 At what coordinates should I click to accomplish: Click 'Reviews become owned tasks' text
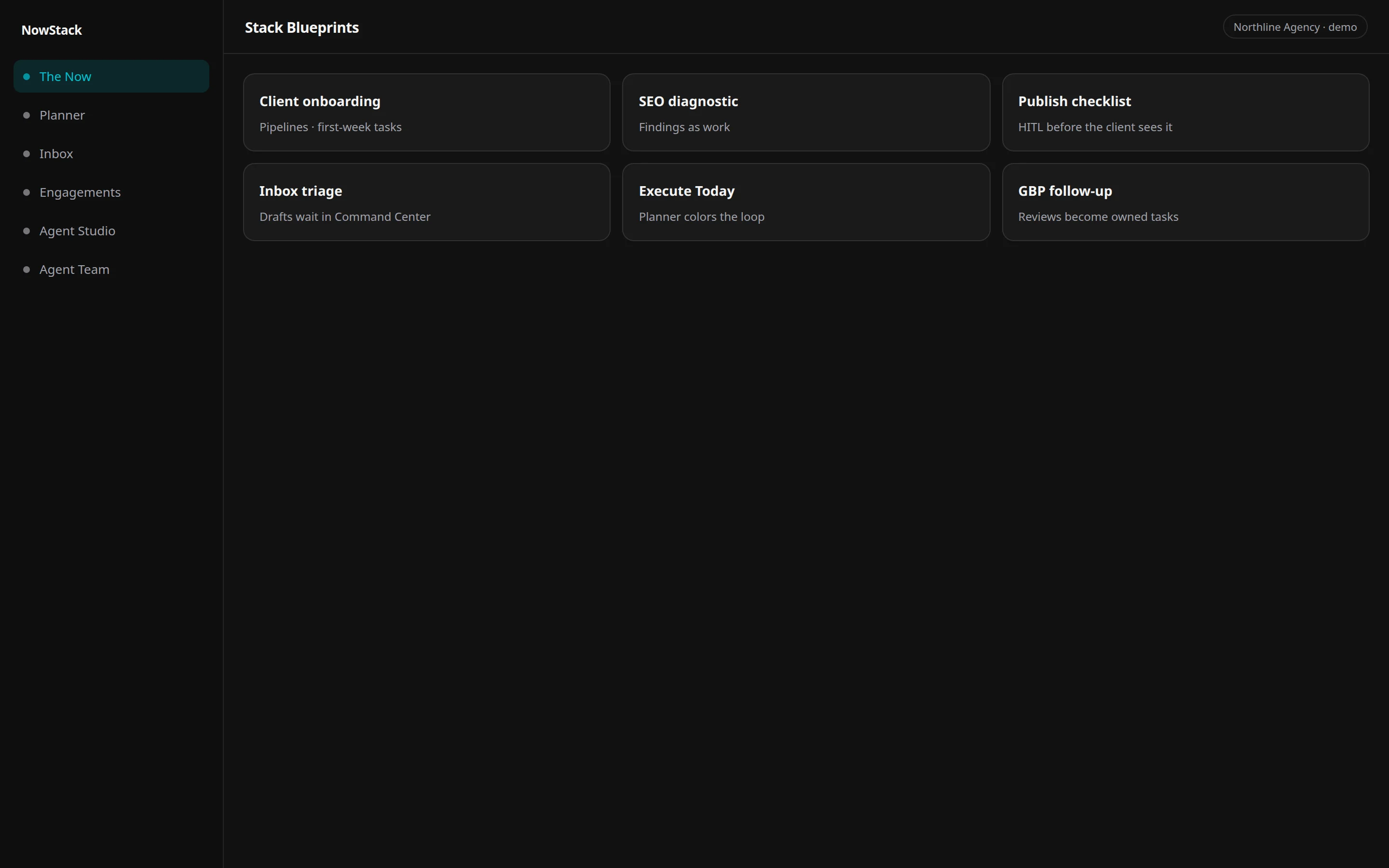point(1098,217)
